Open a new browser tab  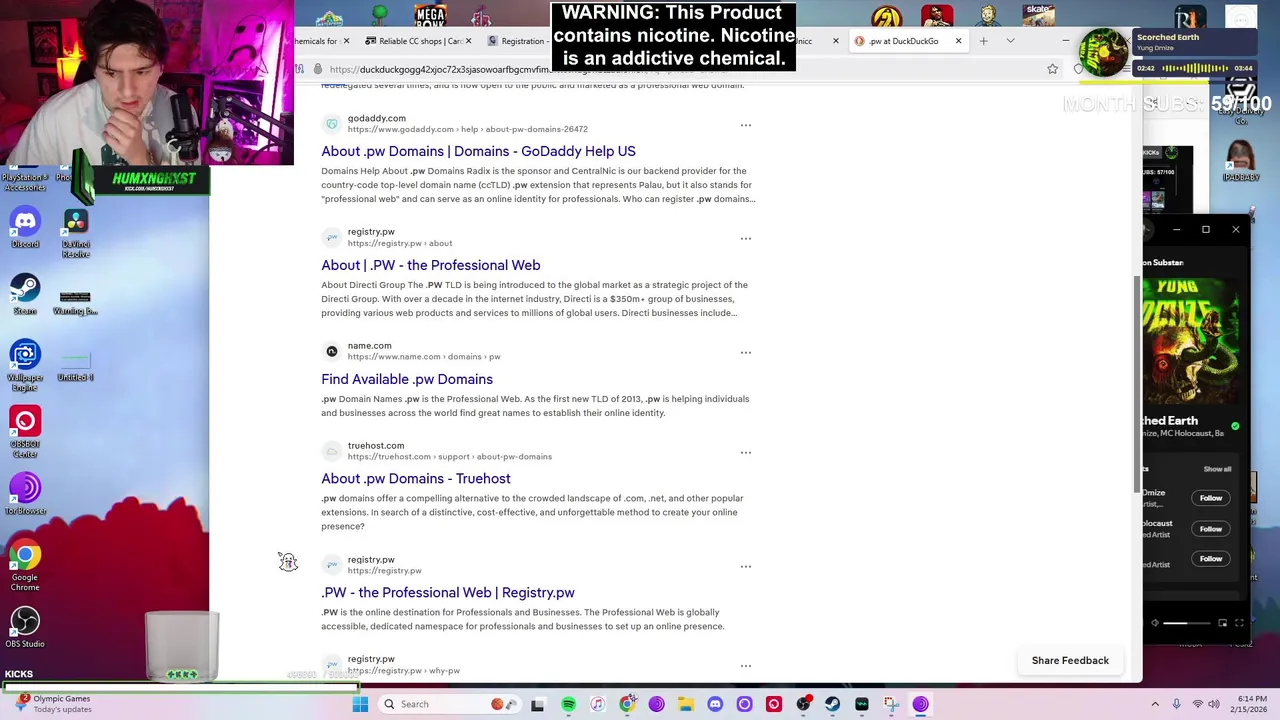(x=983, y=41)
